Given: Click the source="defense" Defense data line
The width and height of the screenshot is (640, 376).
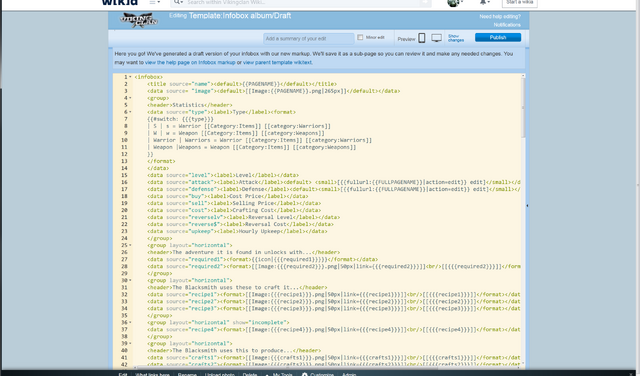Looking at the screenshot, I should (x=334, y=189).
